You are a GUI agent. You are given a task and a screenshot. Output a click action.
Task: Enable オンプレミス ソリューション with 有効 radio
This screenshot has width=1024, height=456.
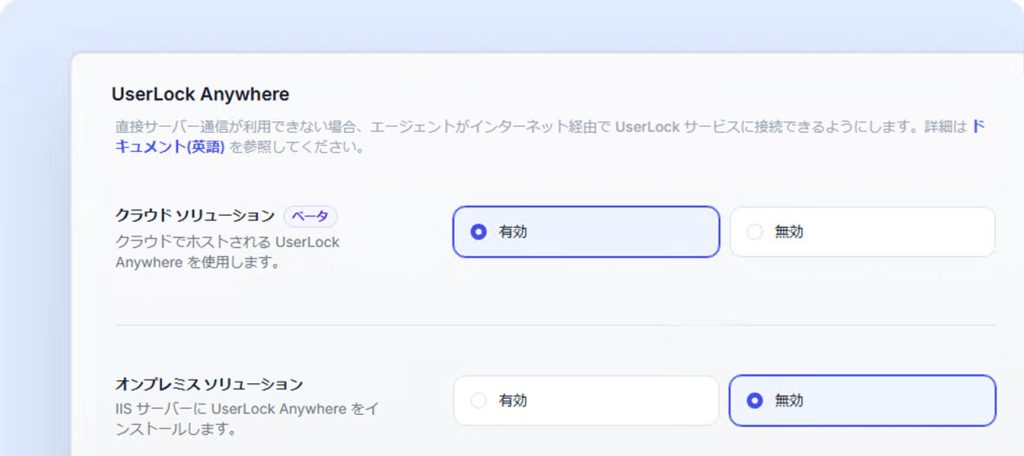coord(586,400)
